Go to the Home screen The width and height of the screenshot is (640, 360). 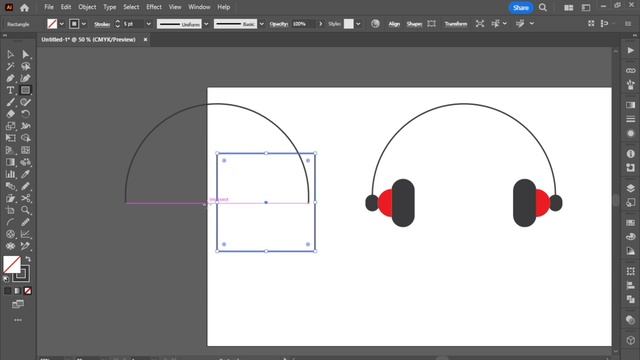tap(24, 7)
